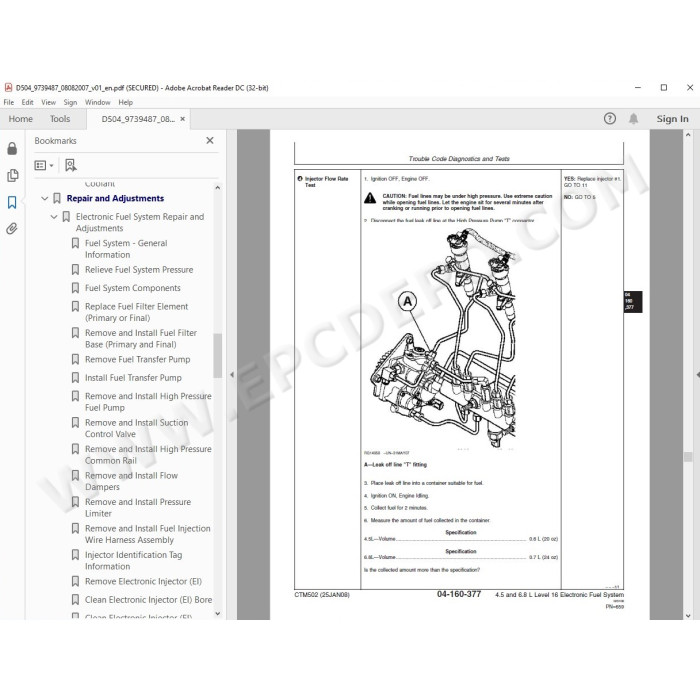Open Injector Identification Tag Information bookmark
Viewport: 700px width, 700px height.
(x=133, y=560)
